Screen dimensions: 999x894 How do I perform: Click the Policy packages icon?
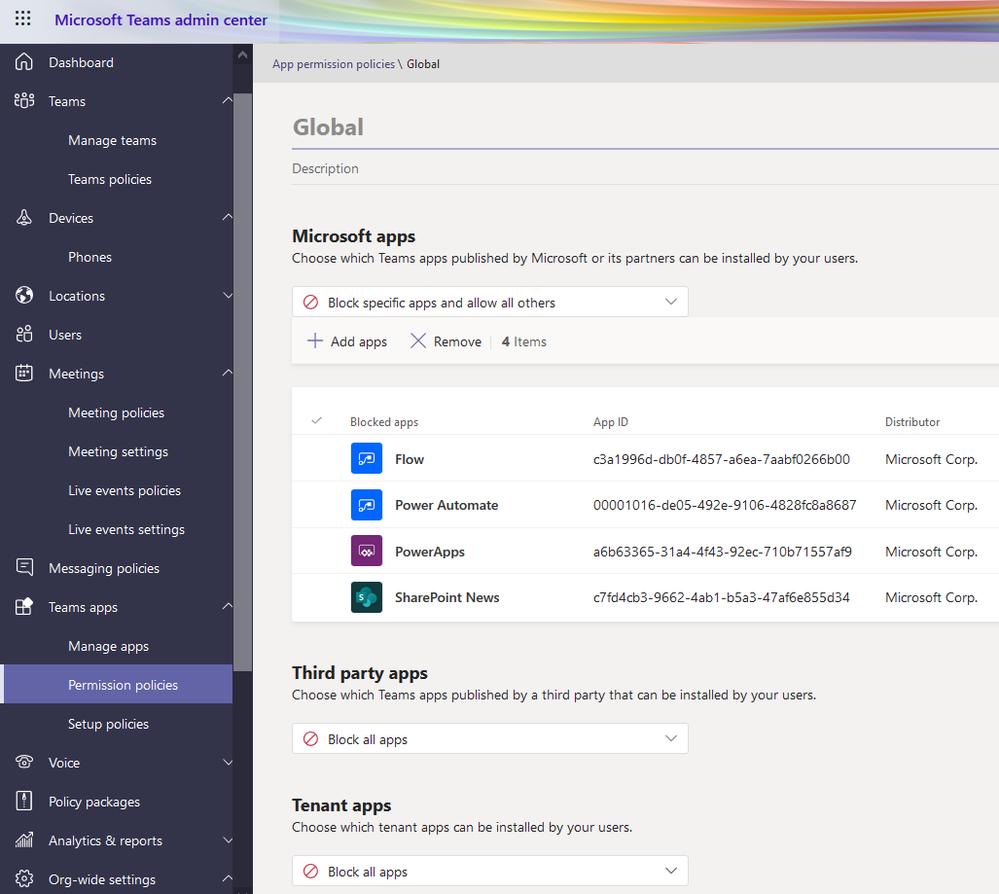(x=24, y=800)
